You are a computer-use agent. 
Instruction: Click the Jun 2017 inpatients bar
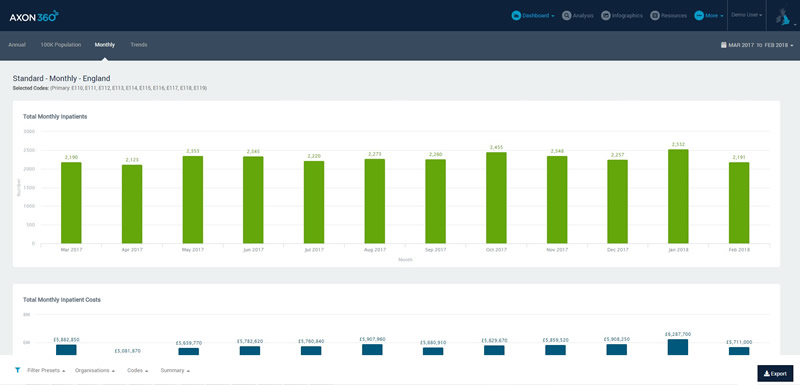[x=253, y=200]
